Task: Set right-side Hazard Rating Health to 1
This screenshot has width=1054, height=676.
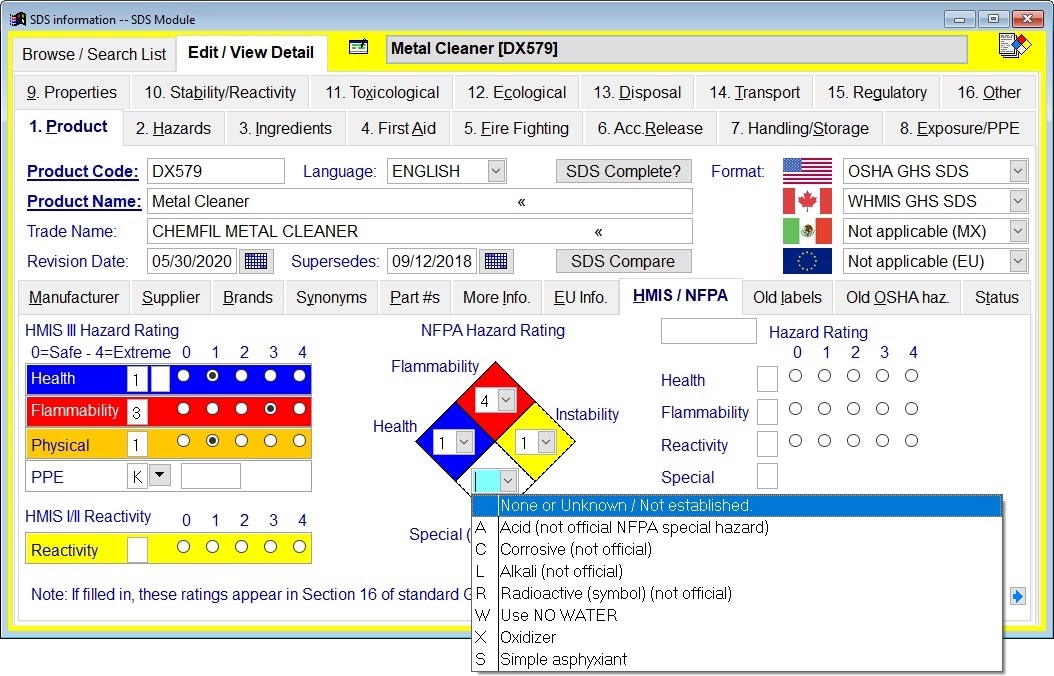Action: (825, 376)
